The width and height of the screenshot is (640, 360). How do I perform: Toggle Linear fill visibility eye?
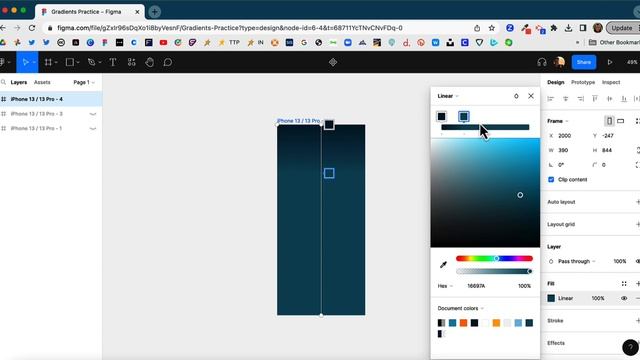pos(624,298)
